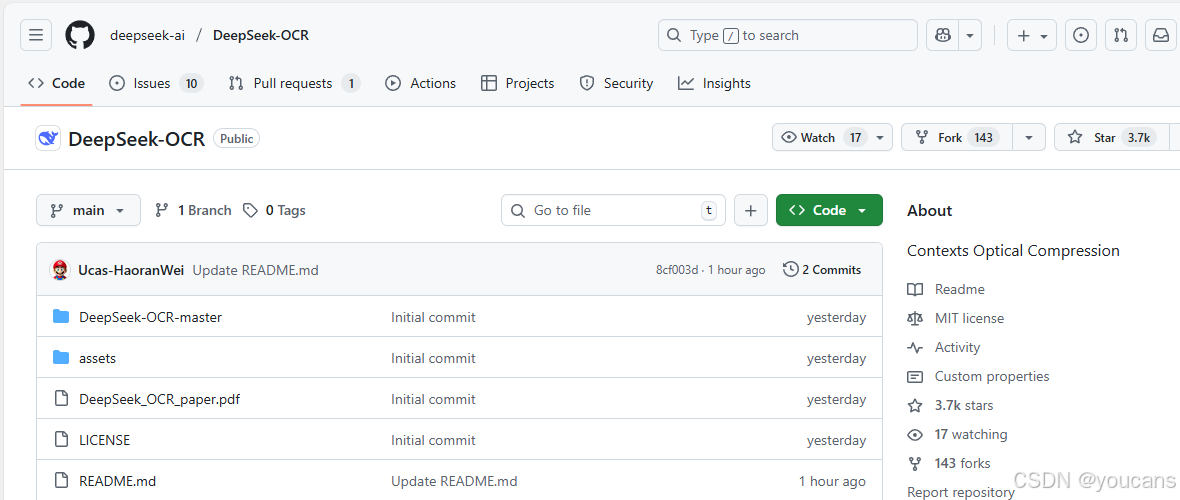Image resolution: width=1180 pixels, height=500 pixels.
Task: Open the green Code dropdown button
Action: point(829,210)
